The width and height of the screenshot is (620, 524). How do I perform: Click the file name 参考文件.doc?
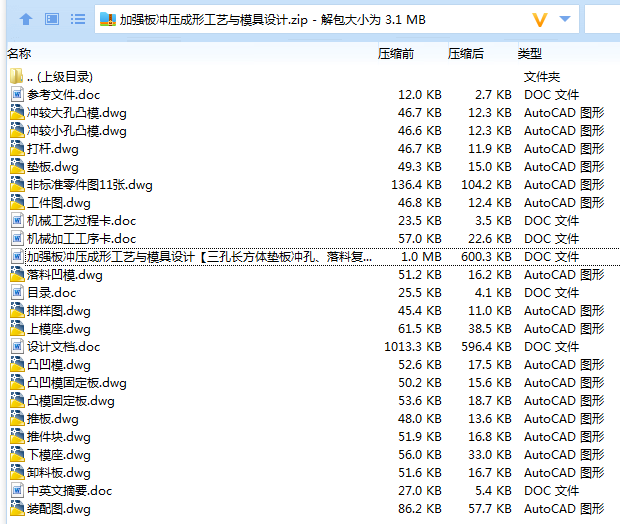[x=64, y=95]
